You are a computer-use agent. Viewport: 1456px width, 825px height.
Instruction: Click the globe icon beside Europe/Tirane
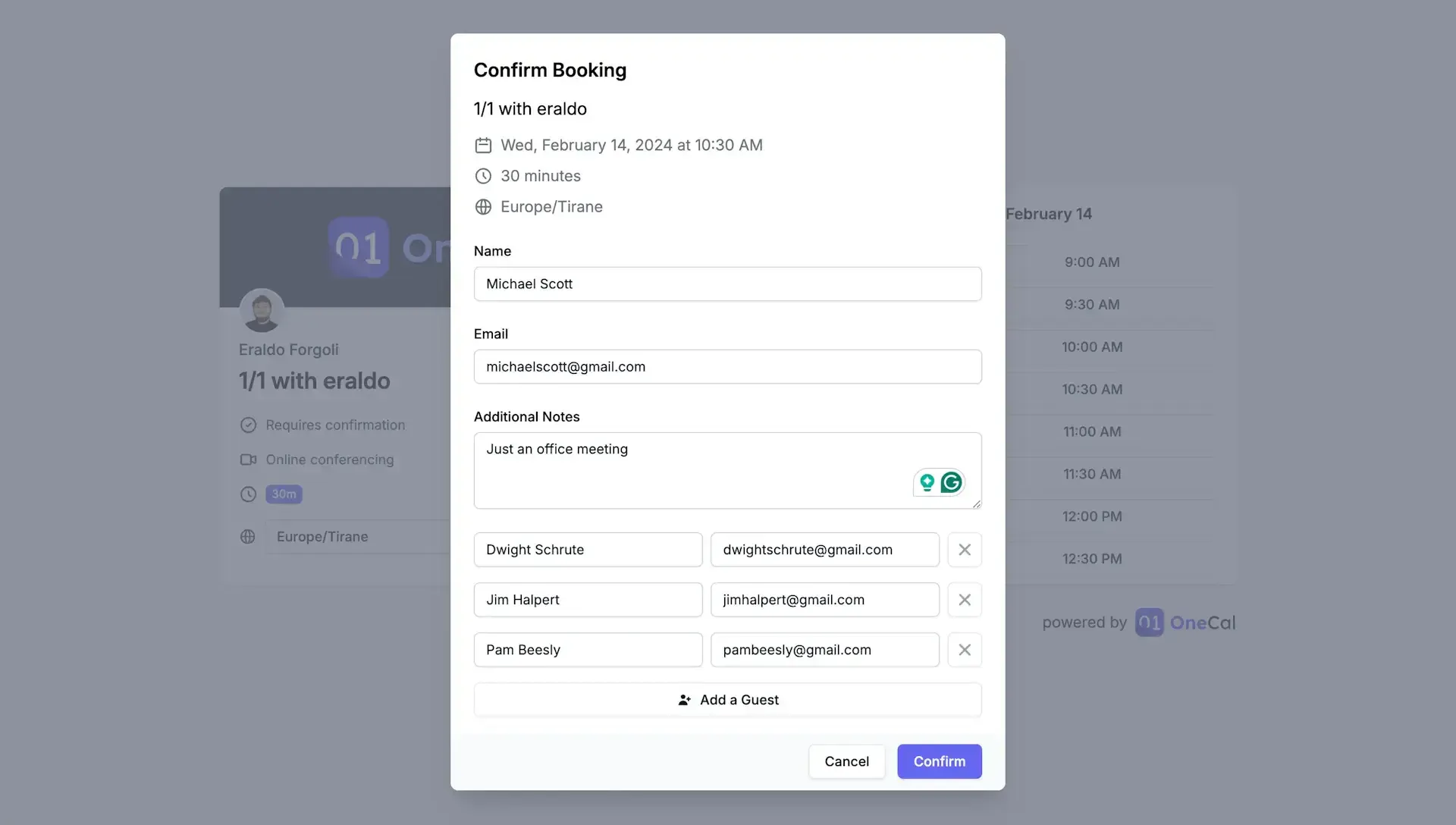pos(483,207)
